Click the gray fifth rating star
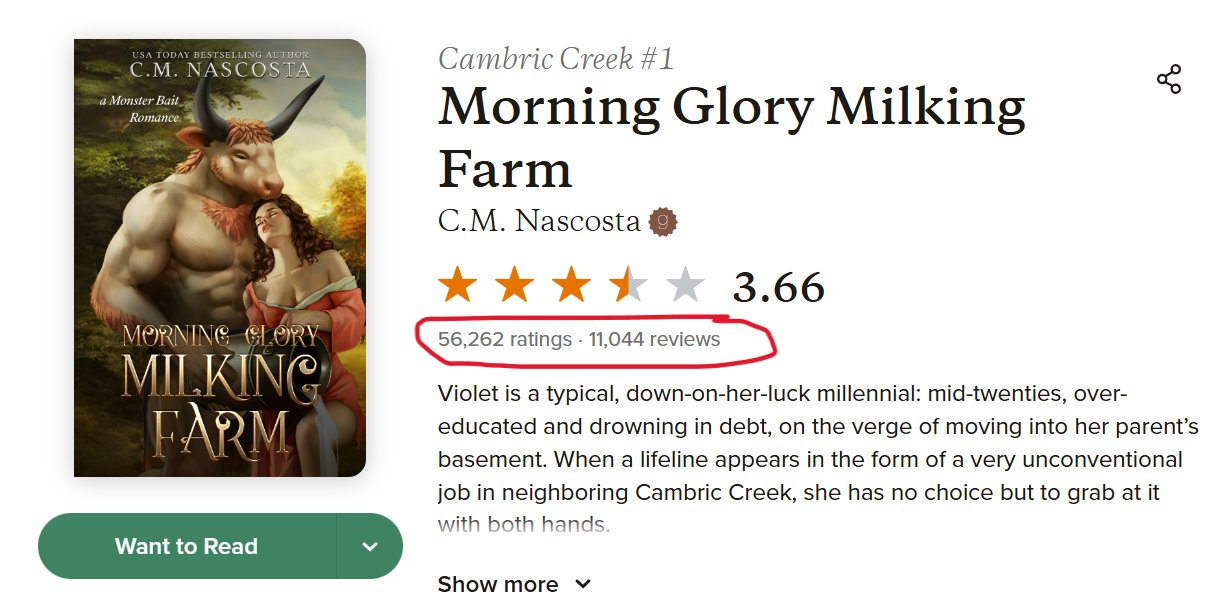 click(x=685, y=286)
